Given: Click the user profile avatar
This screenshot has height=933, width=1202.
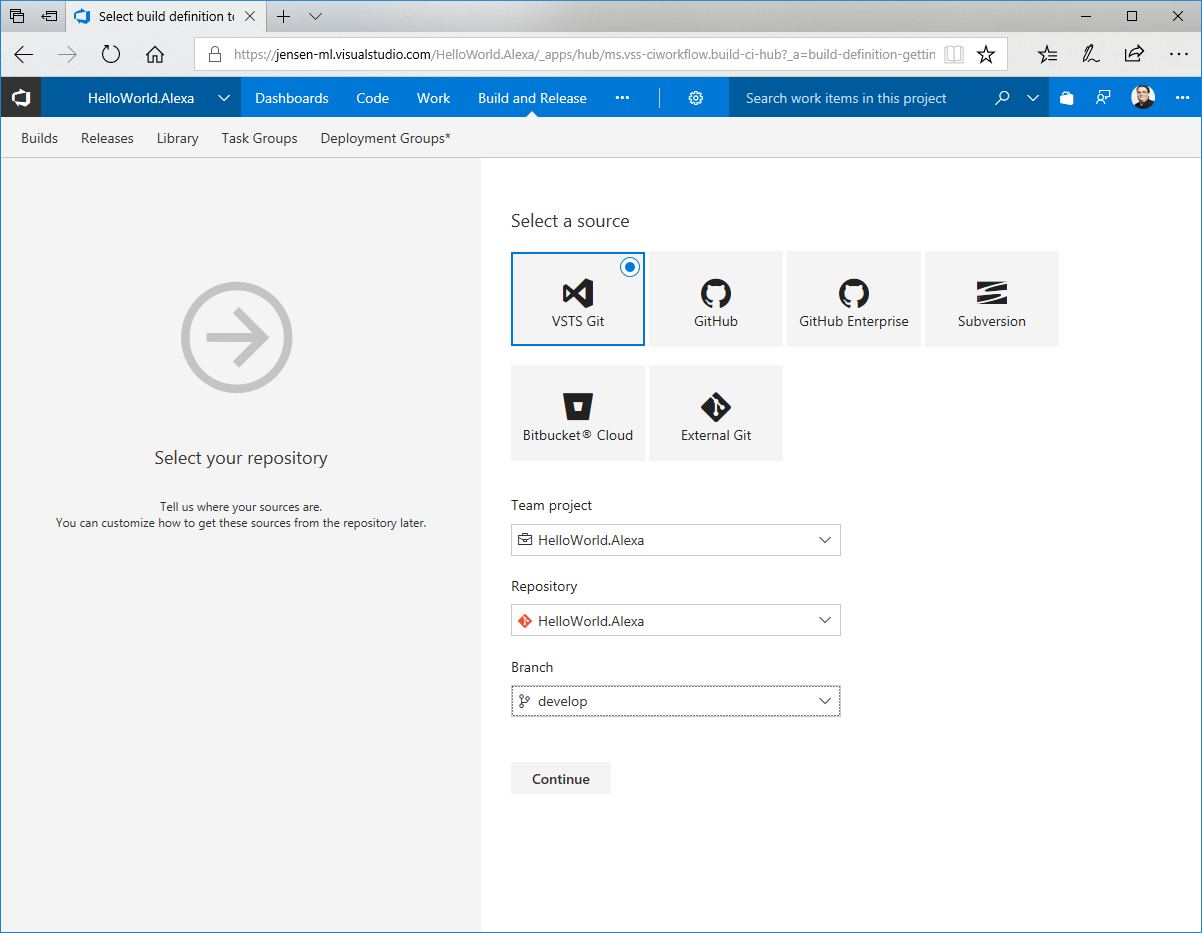Looking at the screenshot, I should tap(1143, 98).
